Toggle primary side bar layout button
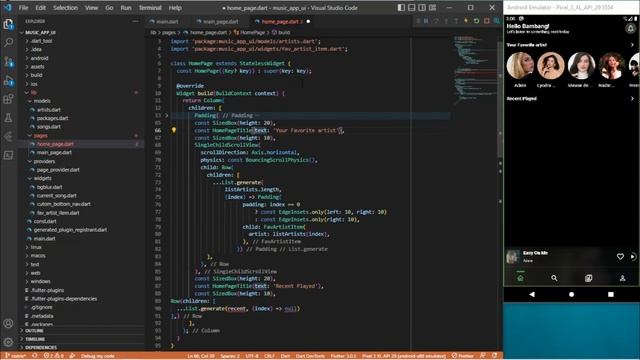The height and width of the screenshot is (360, 640). pos(401,7)
